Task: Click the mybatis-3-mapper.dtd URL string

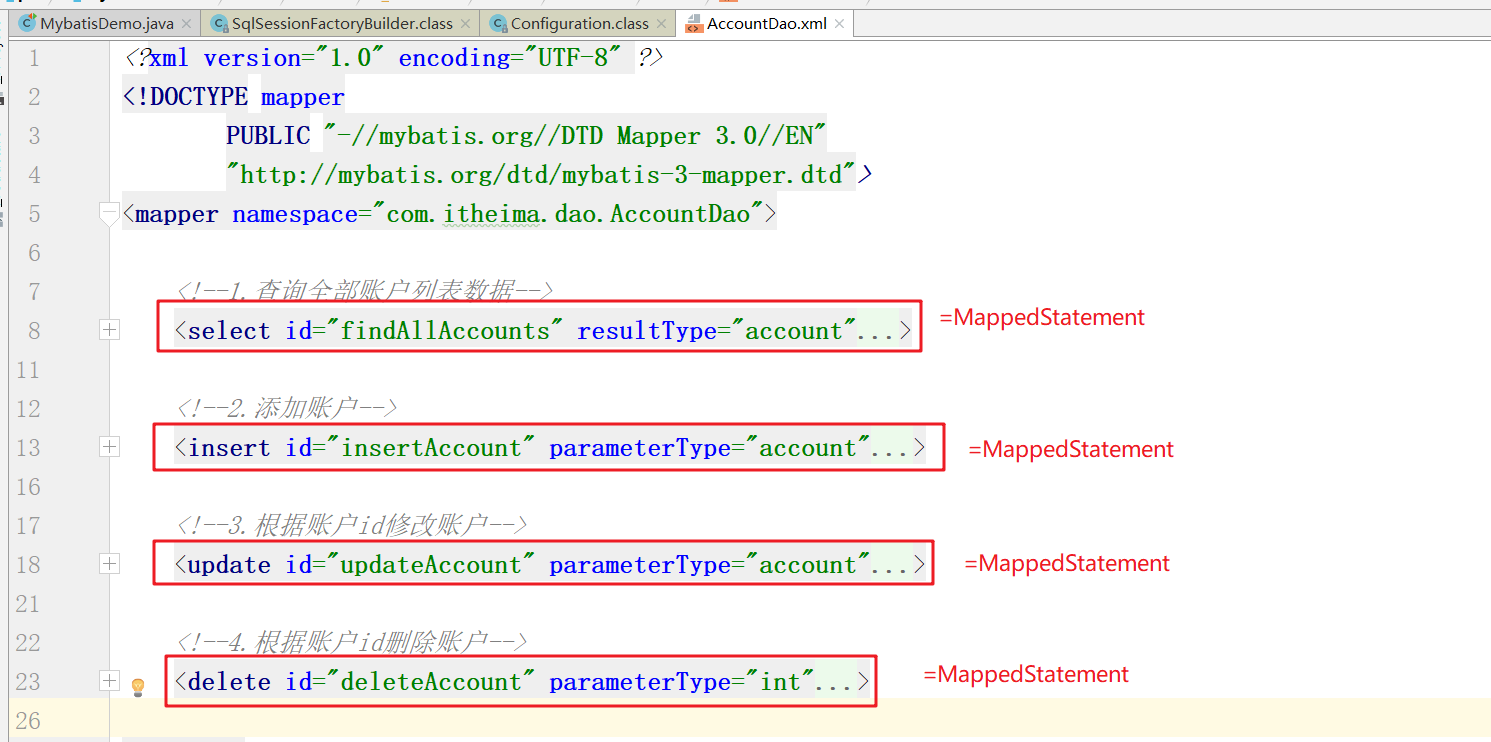Action: 541,175
